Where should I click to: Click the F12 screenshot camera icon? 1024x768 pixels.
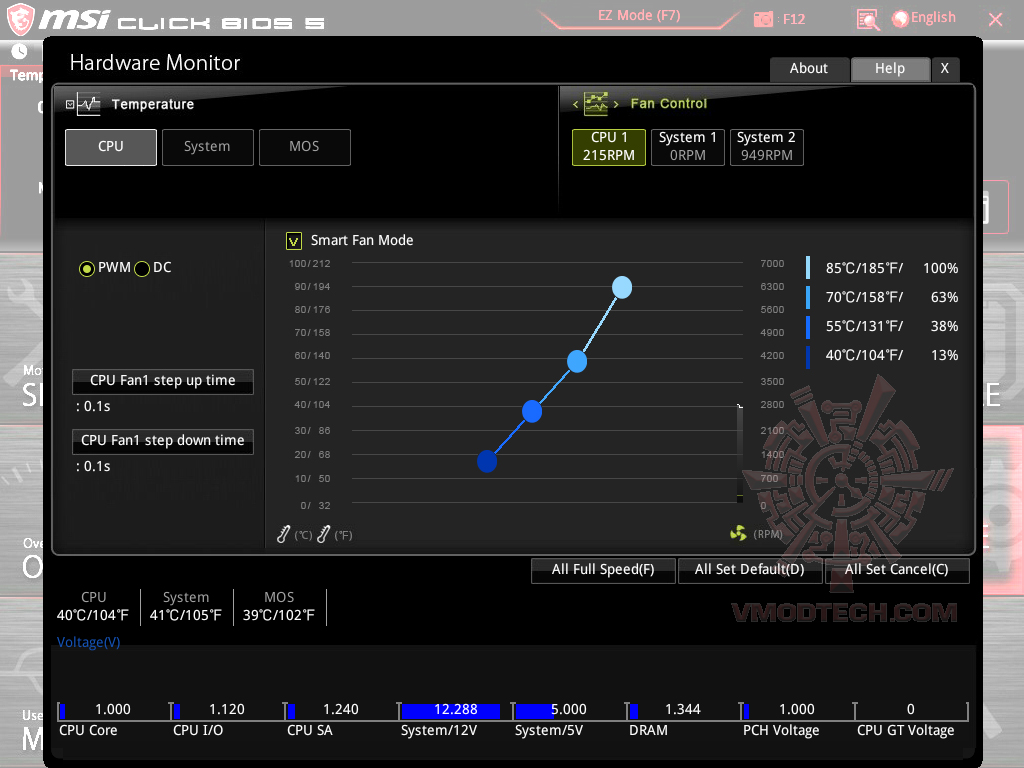[x=763, y=20]
